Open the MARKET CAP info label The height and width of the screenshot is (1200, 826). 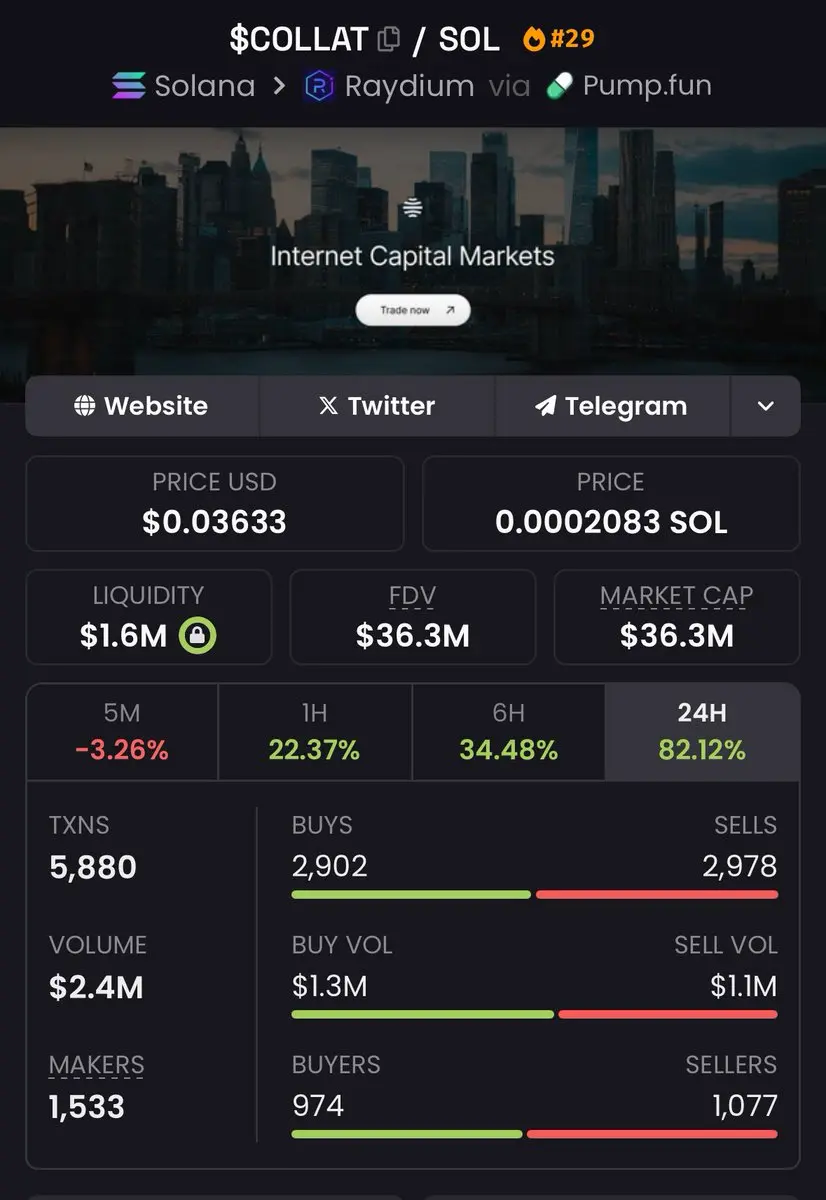[x=676, y=597]
